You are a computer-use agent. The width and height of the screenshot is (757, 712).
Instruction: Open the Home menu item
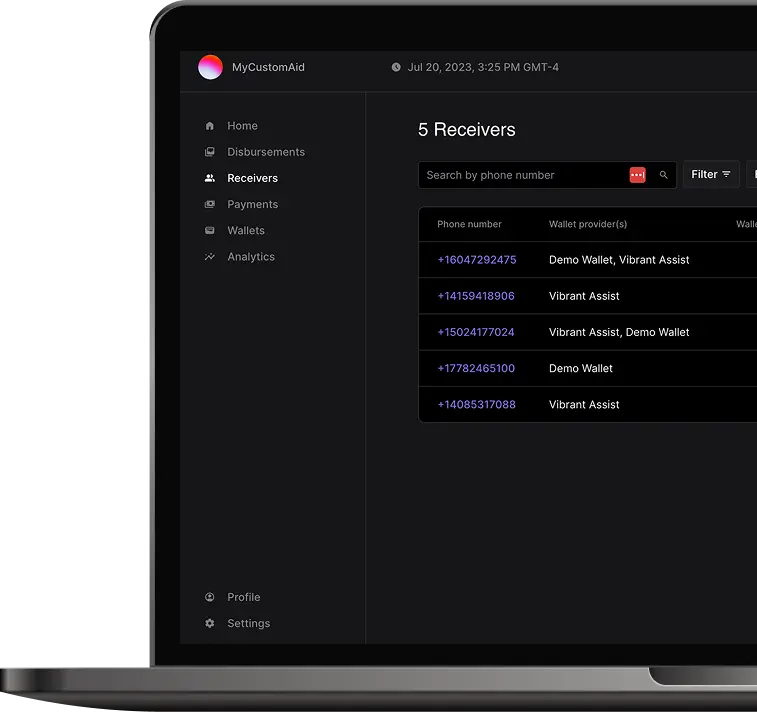click(x=242, y=126)
